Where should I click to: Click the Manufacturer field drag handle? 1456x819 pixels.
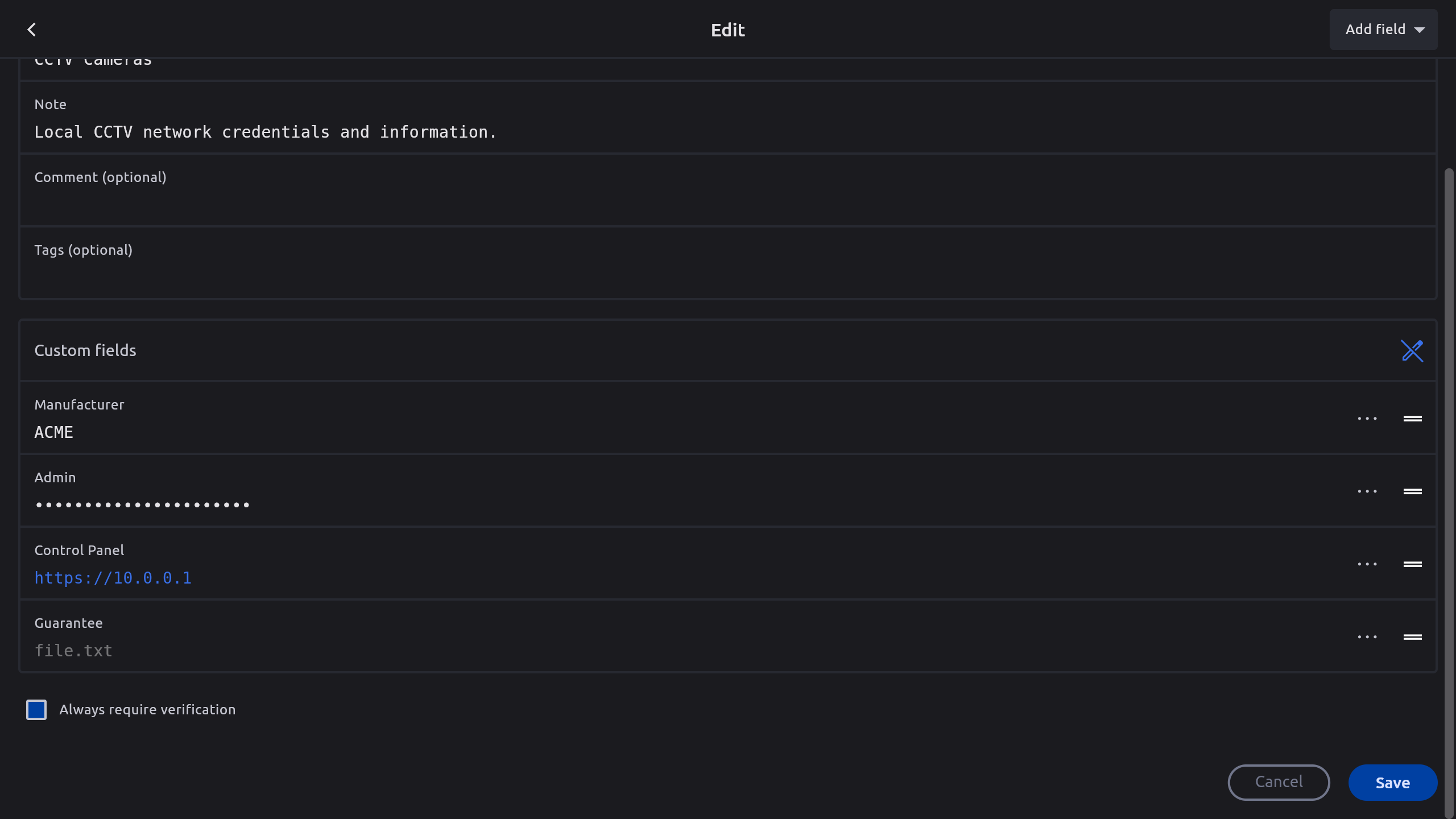1413,419
